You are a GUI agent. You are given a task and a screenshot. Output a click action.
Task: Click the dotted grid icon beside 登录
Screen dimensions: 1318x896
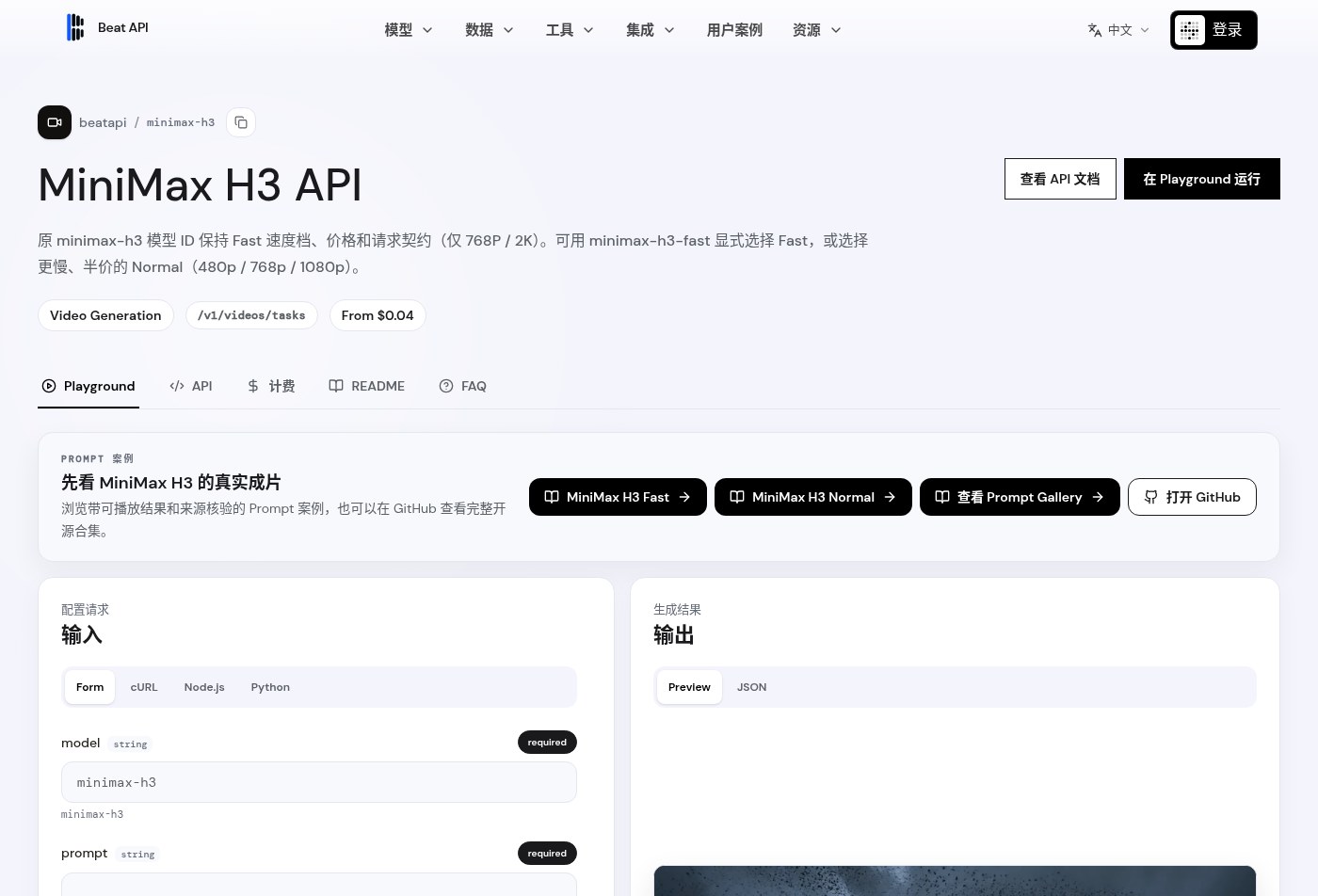click(x=1190, y=30)
